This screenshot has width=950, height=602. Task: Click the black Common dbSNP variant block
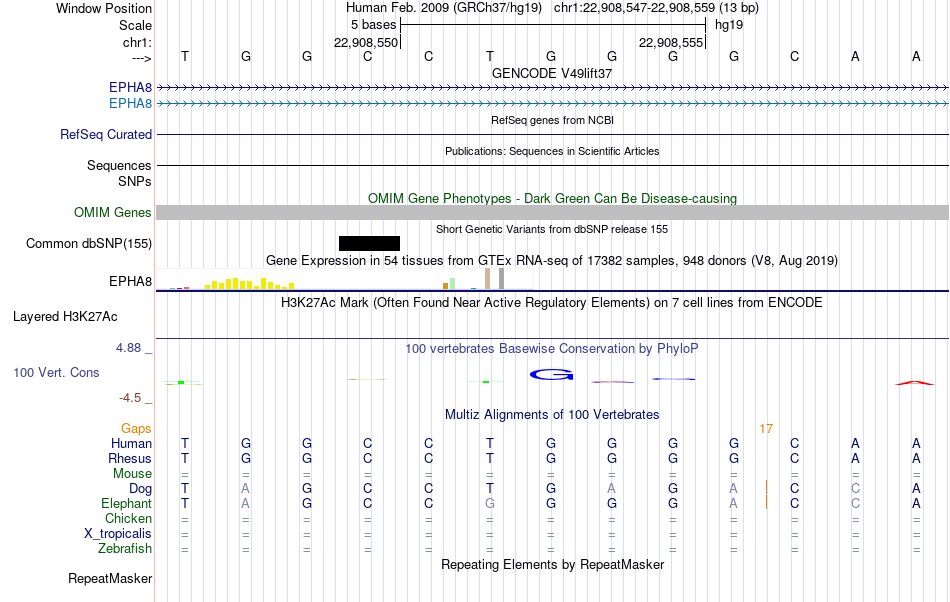369,243
